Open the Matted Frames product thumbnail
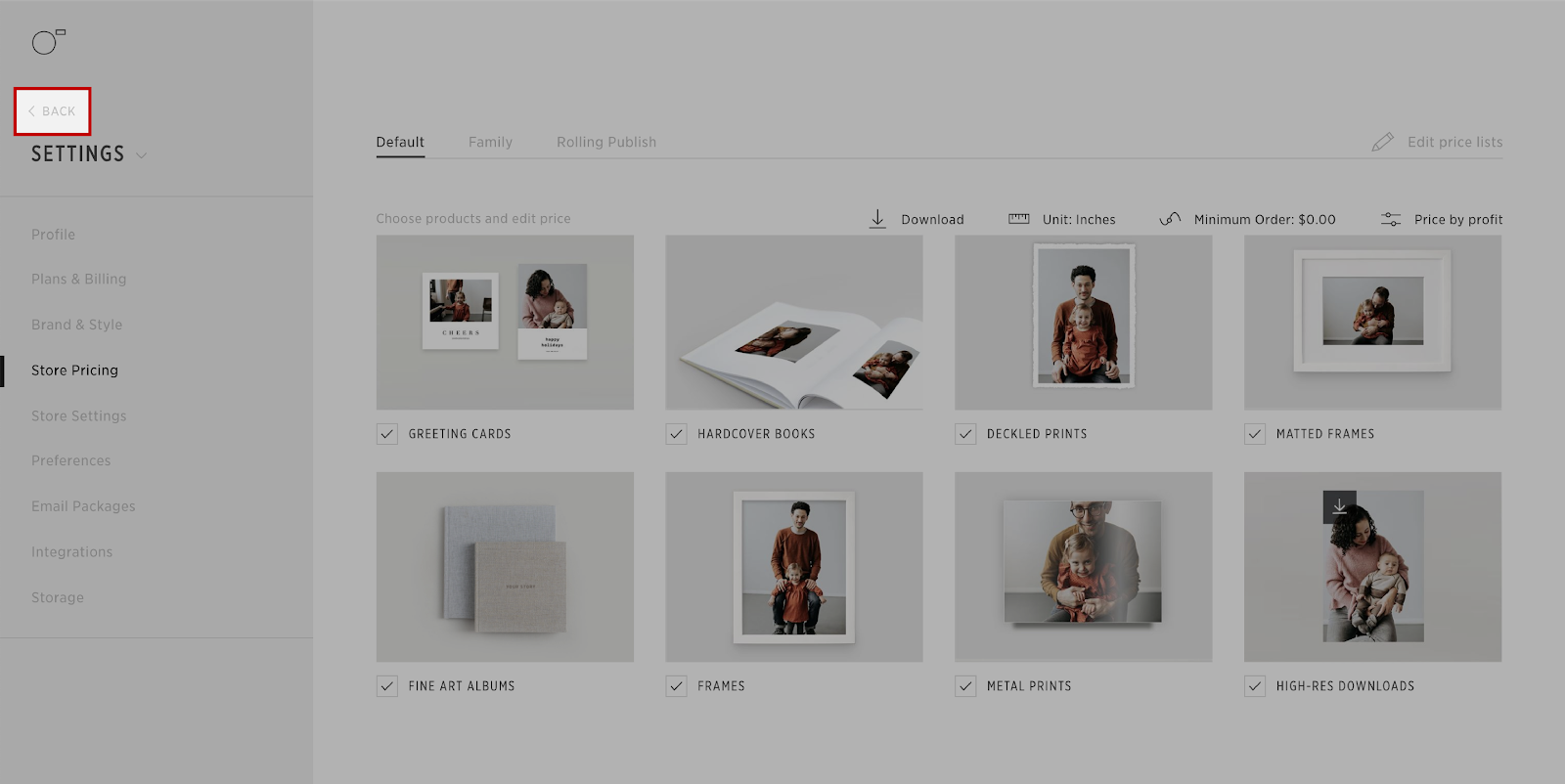Image resolution: width=1565 pixels, height=784 pixels. 1372,323
